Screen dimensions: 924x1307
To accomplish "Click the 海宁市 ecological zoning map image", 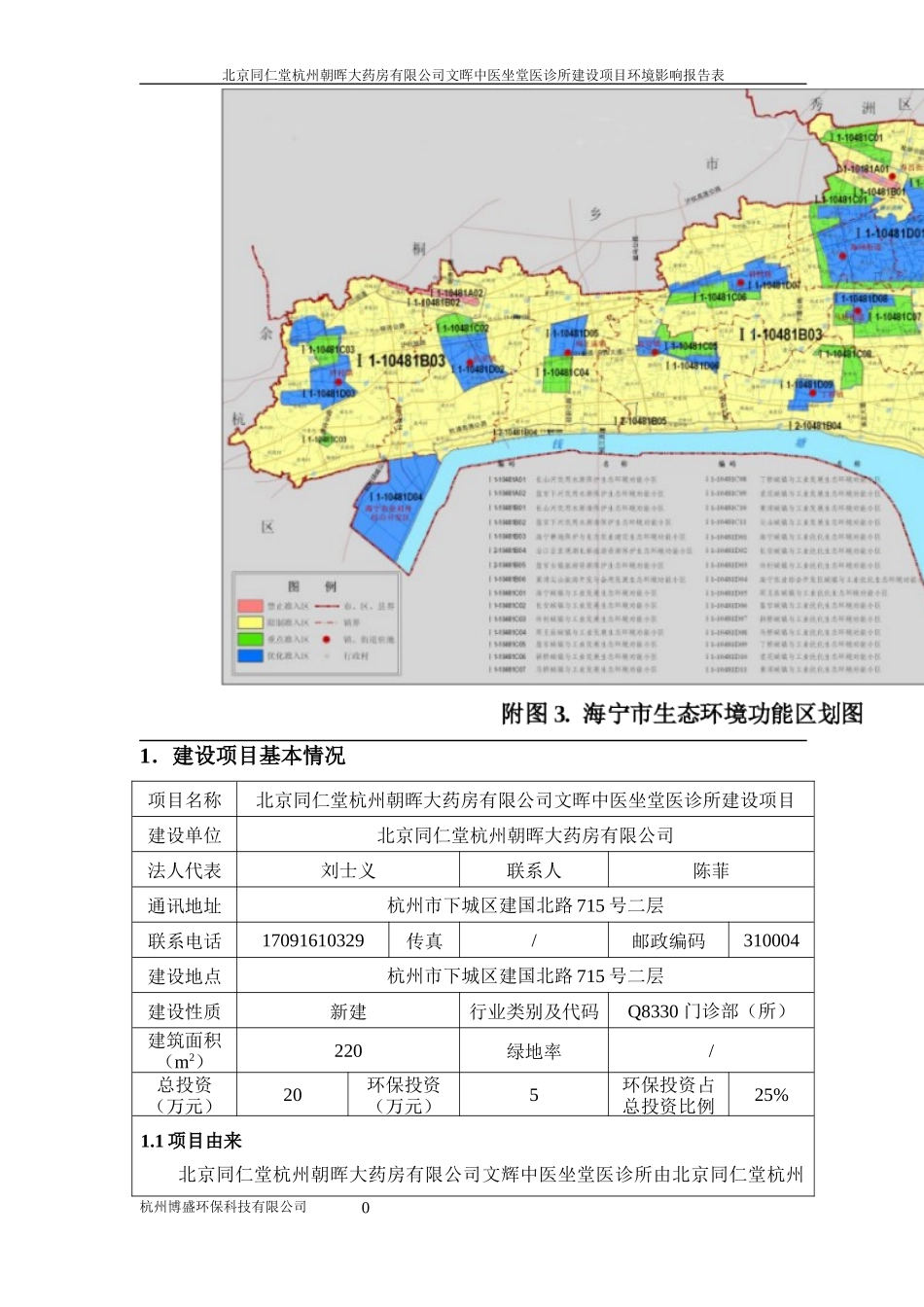I will [x=573, y=387].
